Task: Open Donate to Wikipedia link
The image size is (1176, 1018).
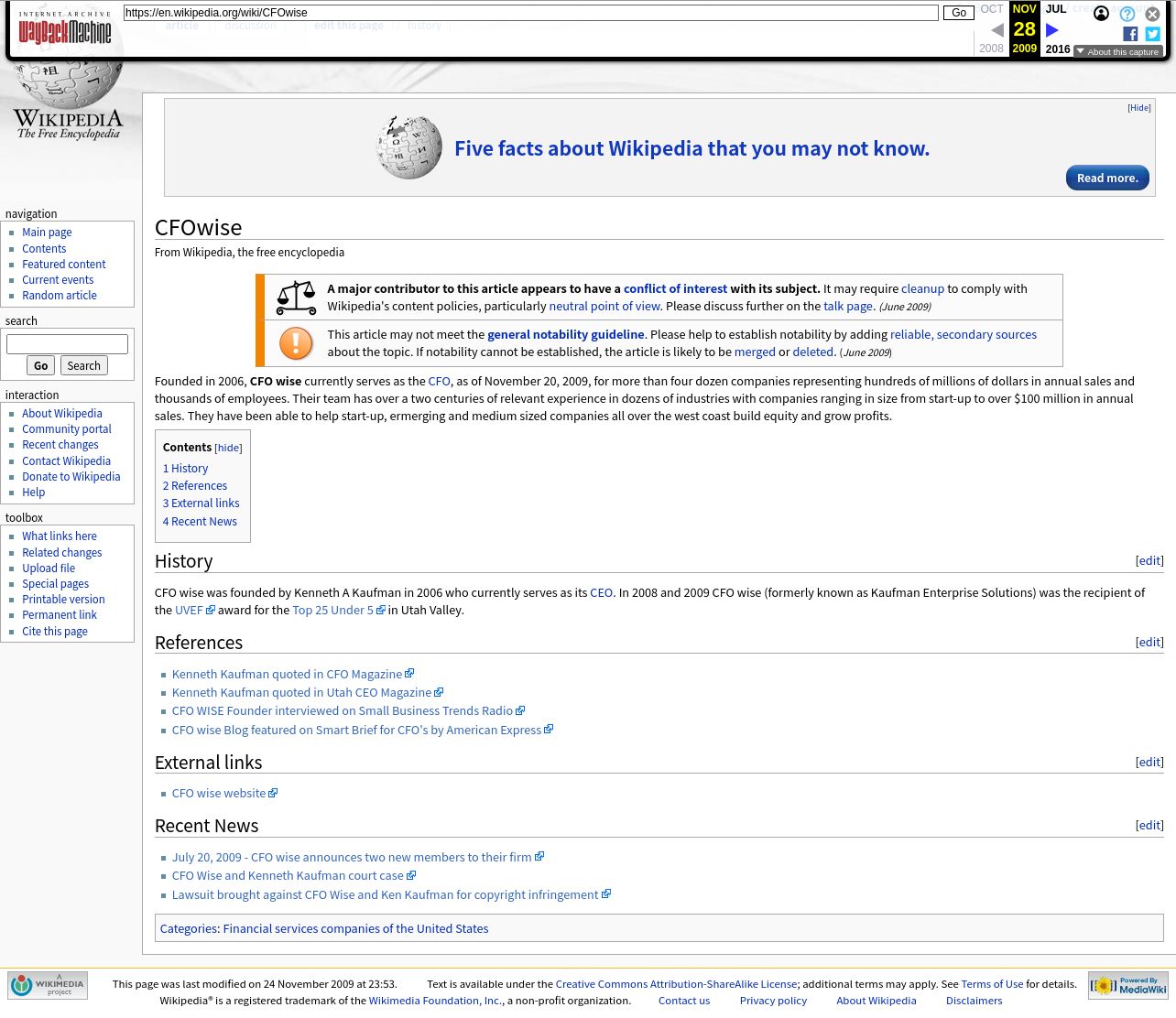Action: click(71, 477)
